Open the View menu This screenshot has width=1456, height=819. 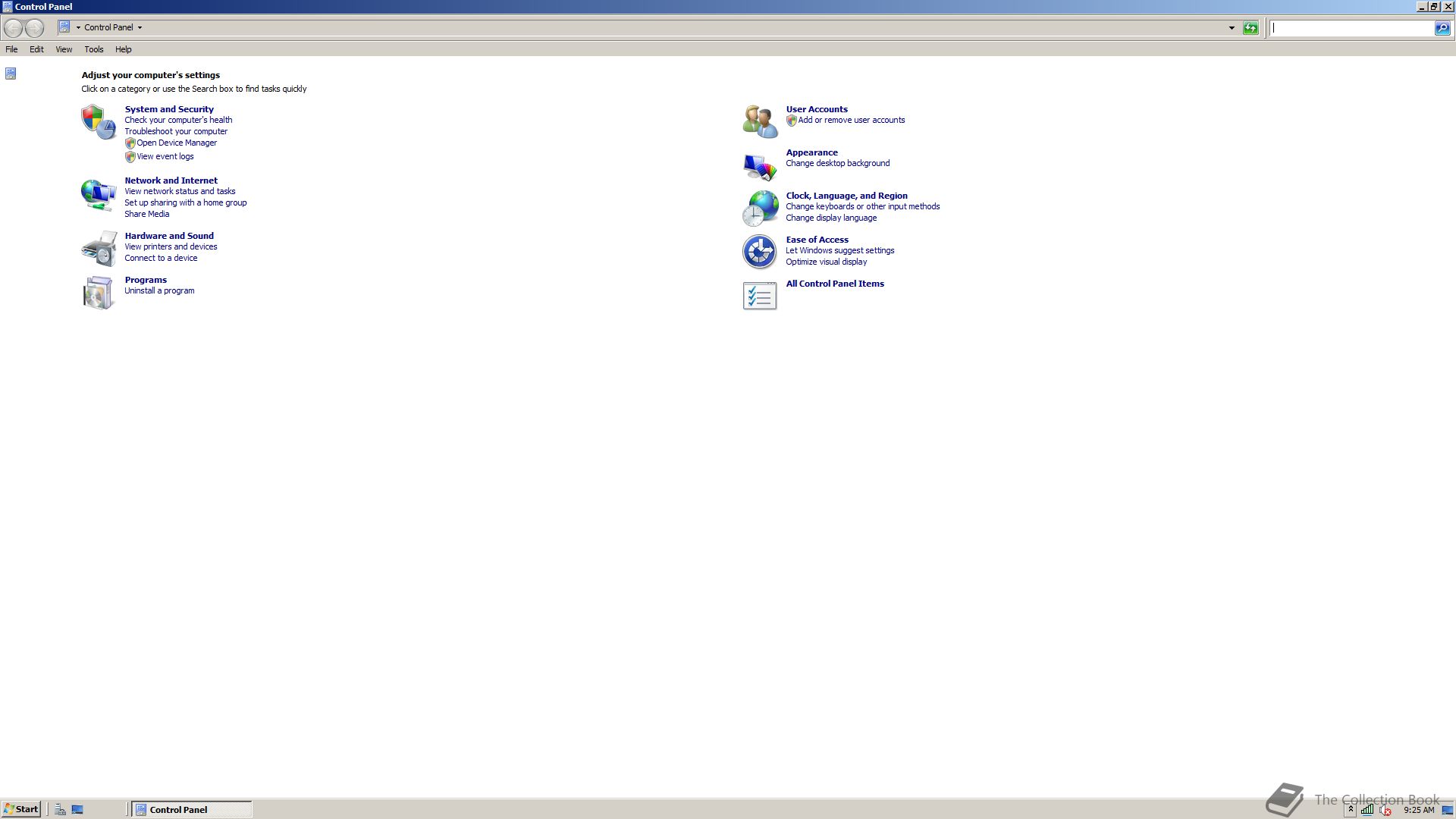point(64,49)
